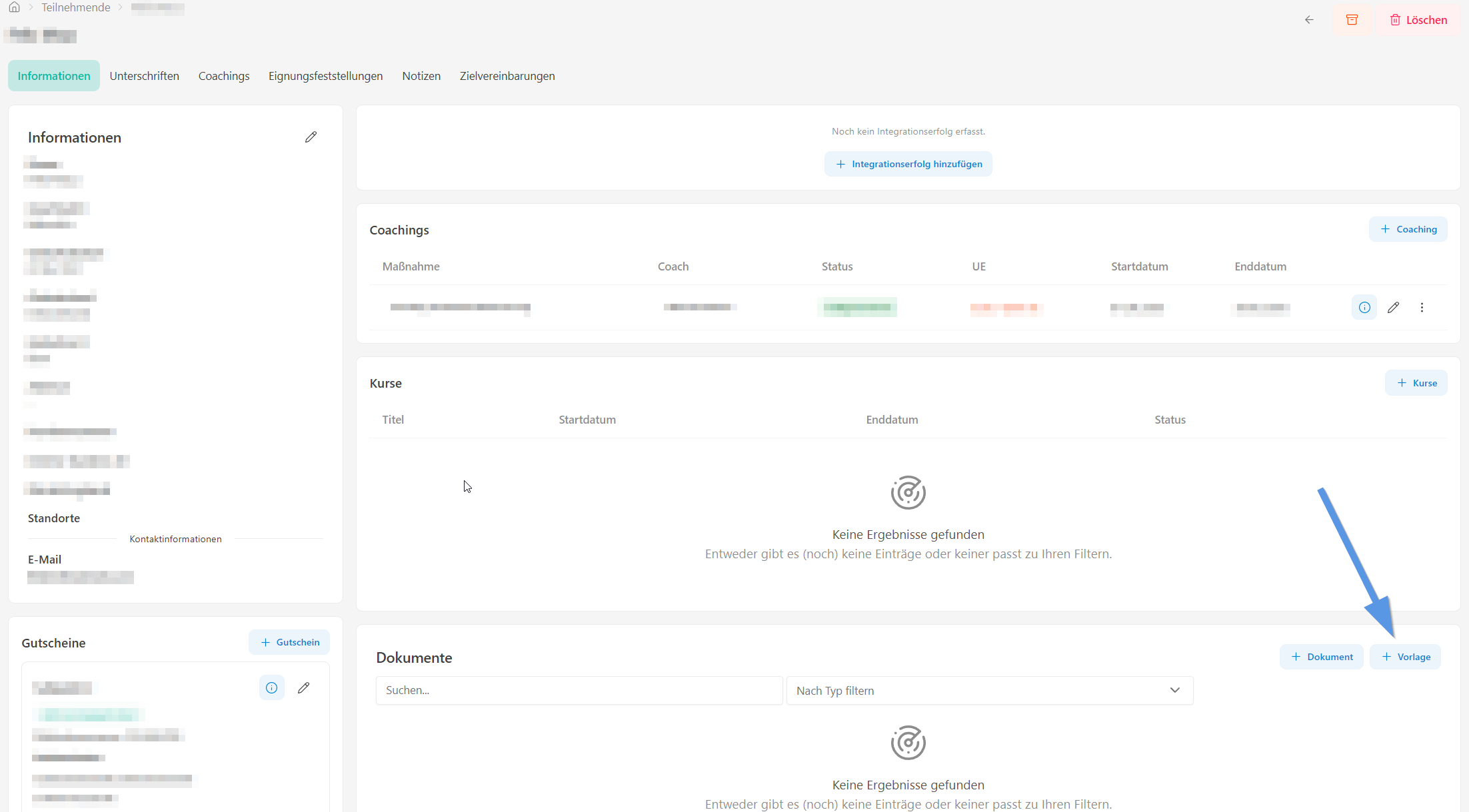Open three-dot menu in Coachings row

click(1422, 308)
